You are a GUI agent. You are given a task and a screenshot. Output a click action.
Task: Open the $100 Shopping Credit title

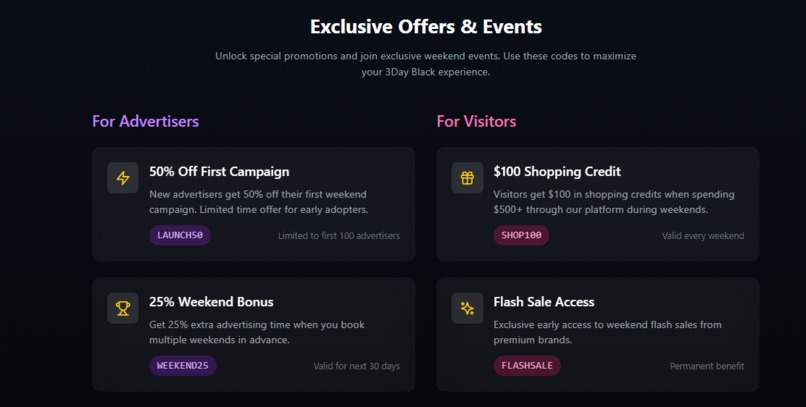pos(557,172)
